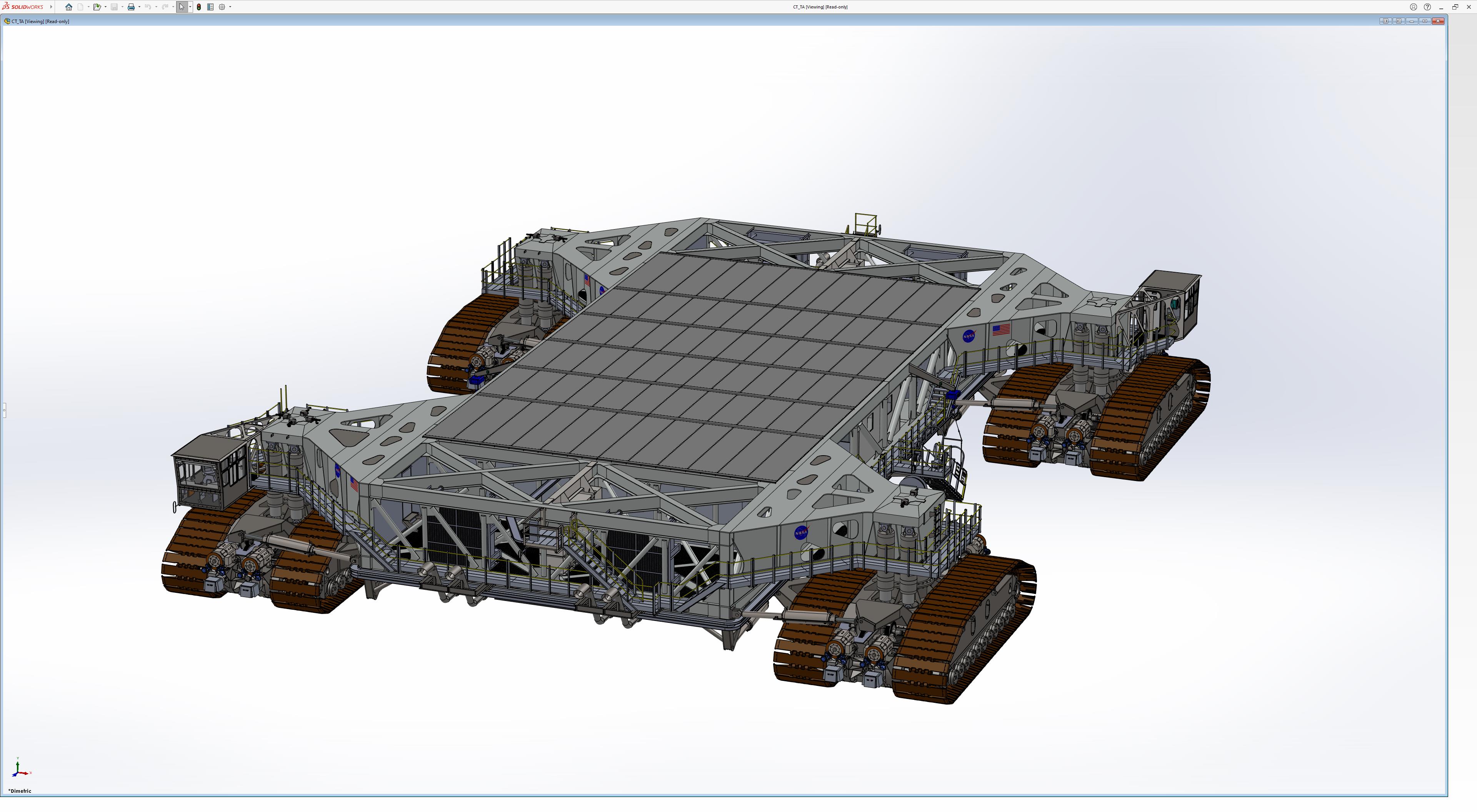Image resolution: width=1477 pixels, height=812 pixels.
Task: Tile document window to right half
Action: click(1399, 21)
